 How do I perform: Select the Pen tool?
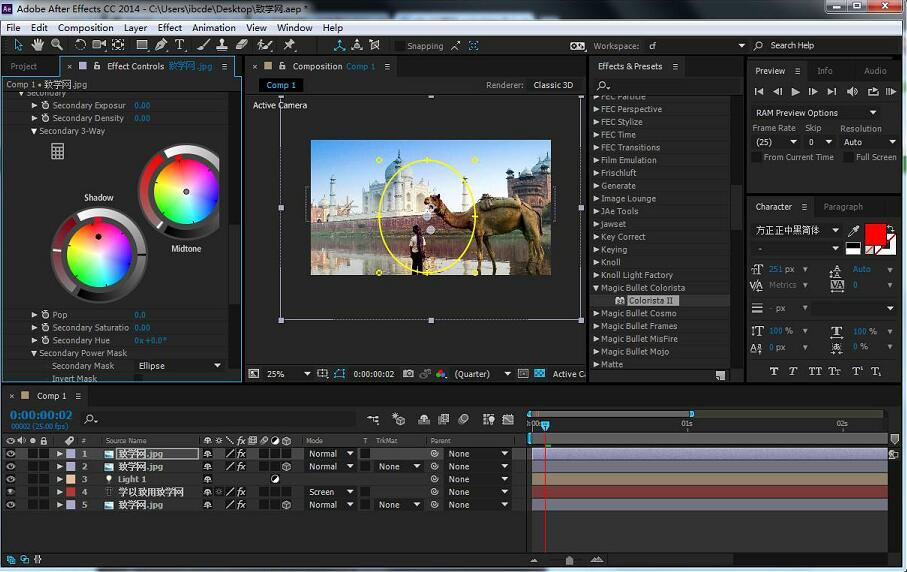161,45
